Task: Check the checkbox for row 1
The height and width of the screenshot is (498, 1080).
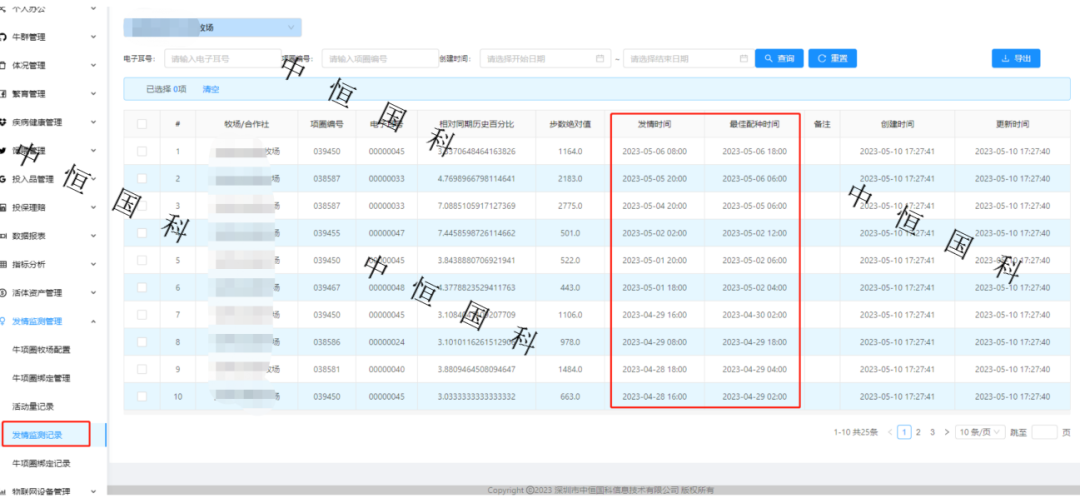Action: coord(141,152)
